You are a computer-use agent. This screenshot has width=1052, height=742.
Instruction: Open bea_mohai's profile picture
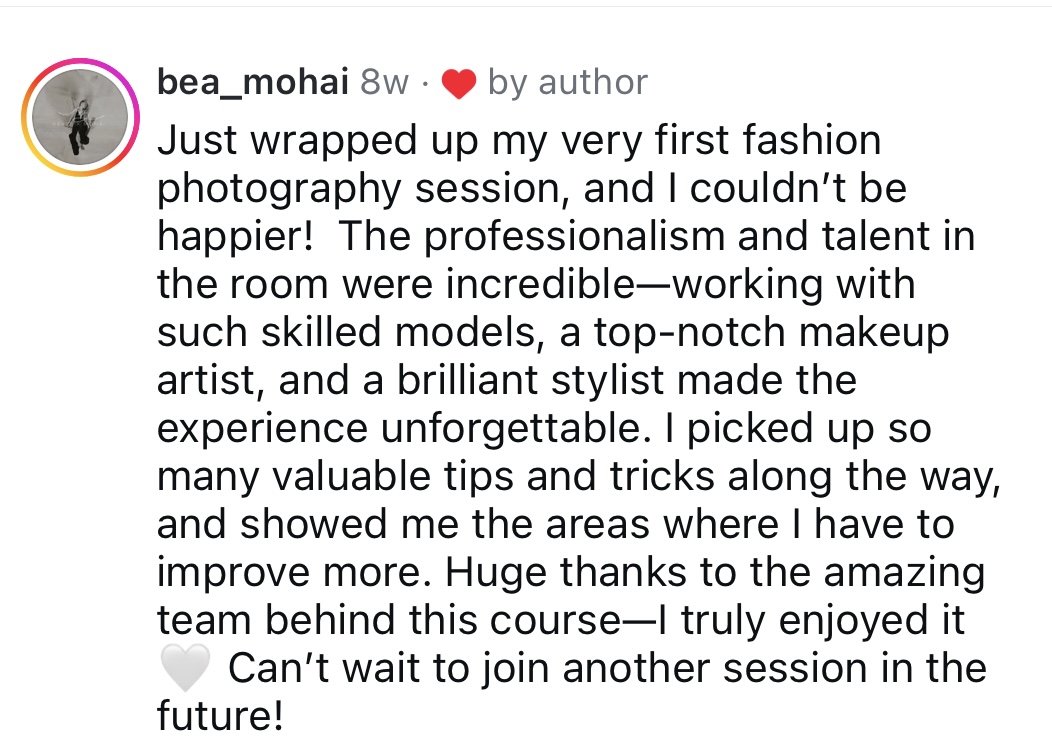(77, 118)
